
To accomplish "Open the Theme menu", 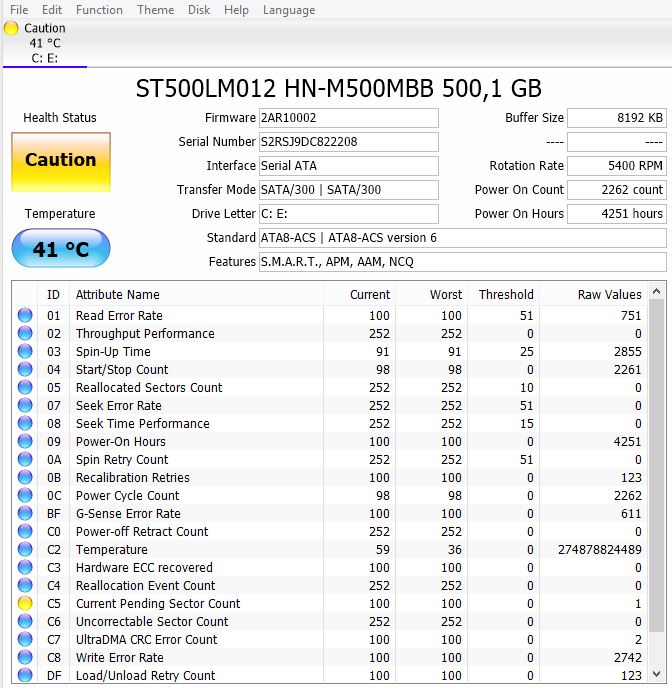I will click(x=155, y=10).
